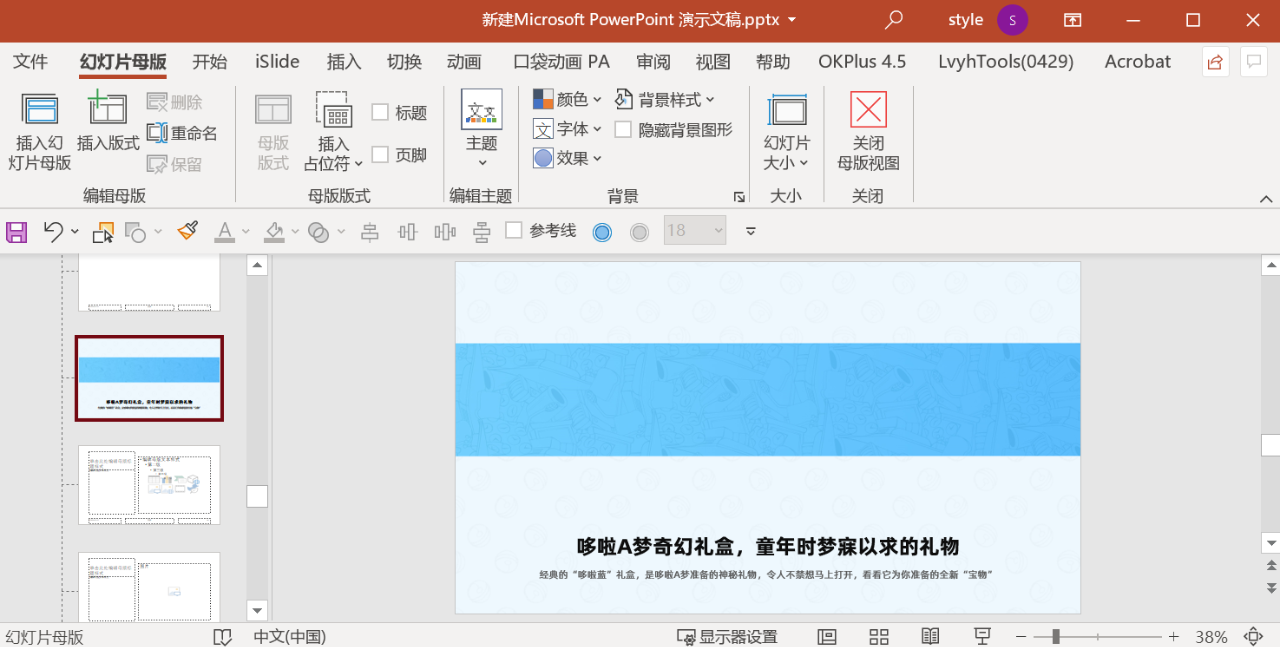The width and height of the screenshot is (1280, 647).
Task: Click the merge shapes icon
Action: [319, 232]
